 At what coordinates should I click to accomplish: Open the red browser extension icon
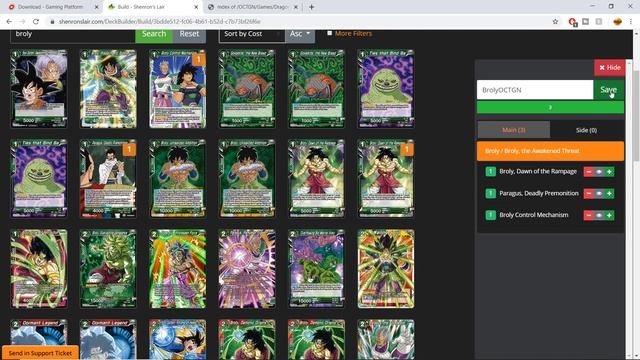(x=572, y=22)
